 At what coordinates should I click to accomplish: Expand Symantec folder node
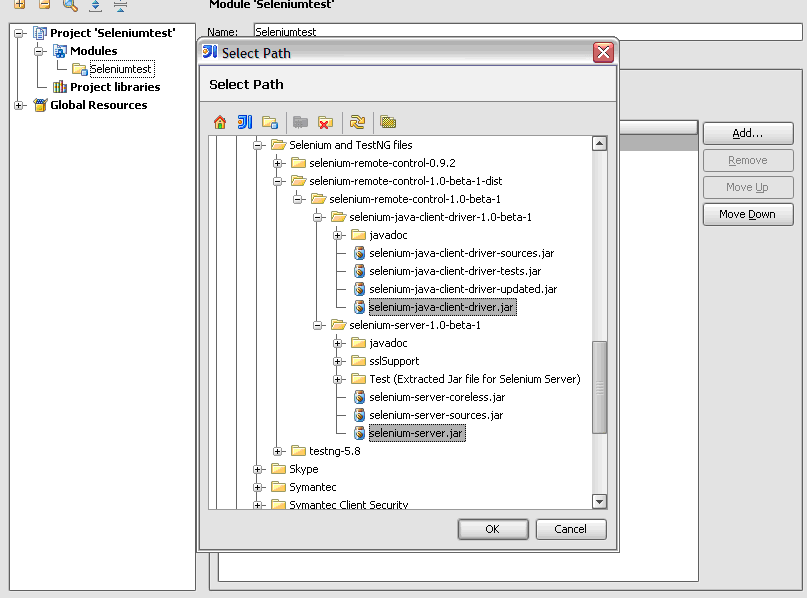258,487
